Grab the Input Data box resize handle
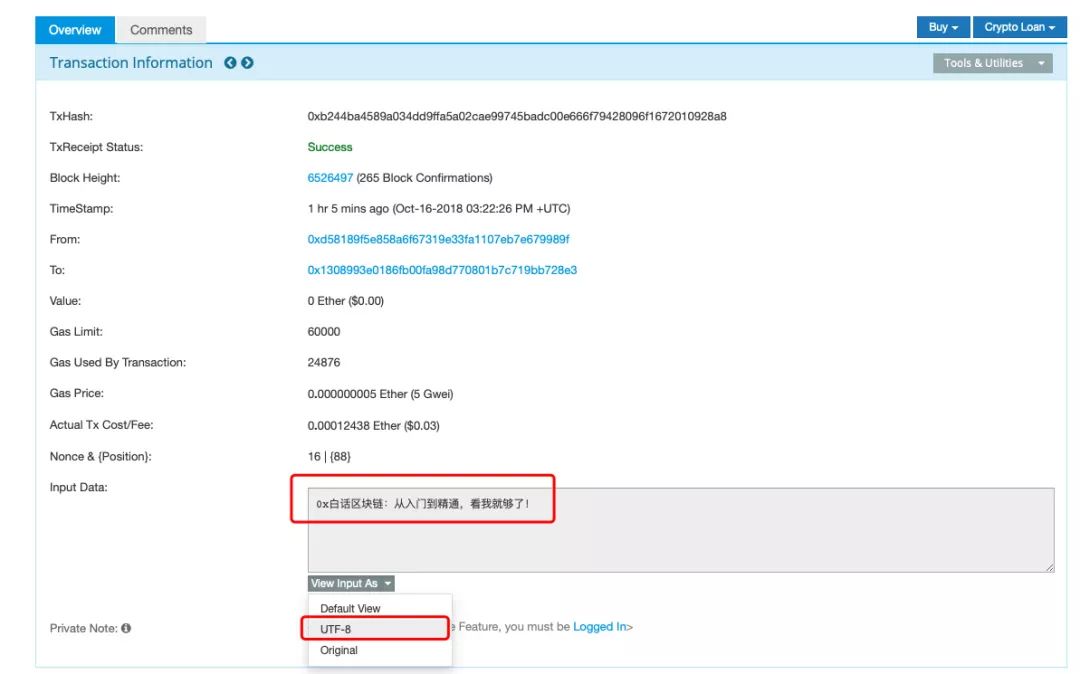The height and width of the screenshot is (674, 1080). [1049, 567]
